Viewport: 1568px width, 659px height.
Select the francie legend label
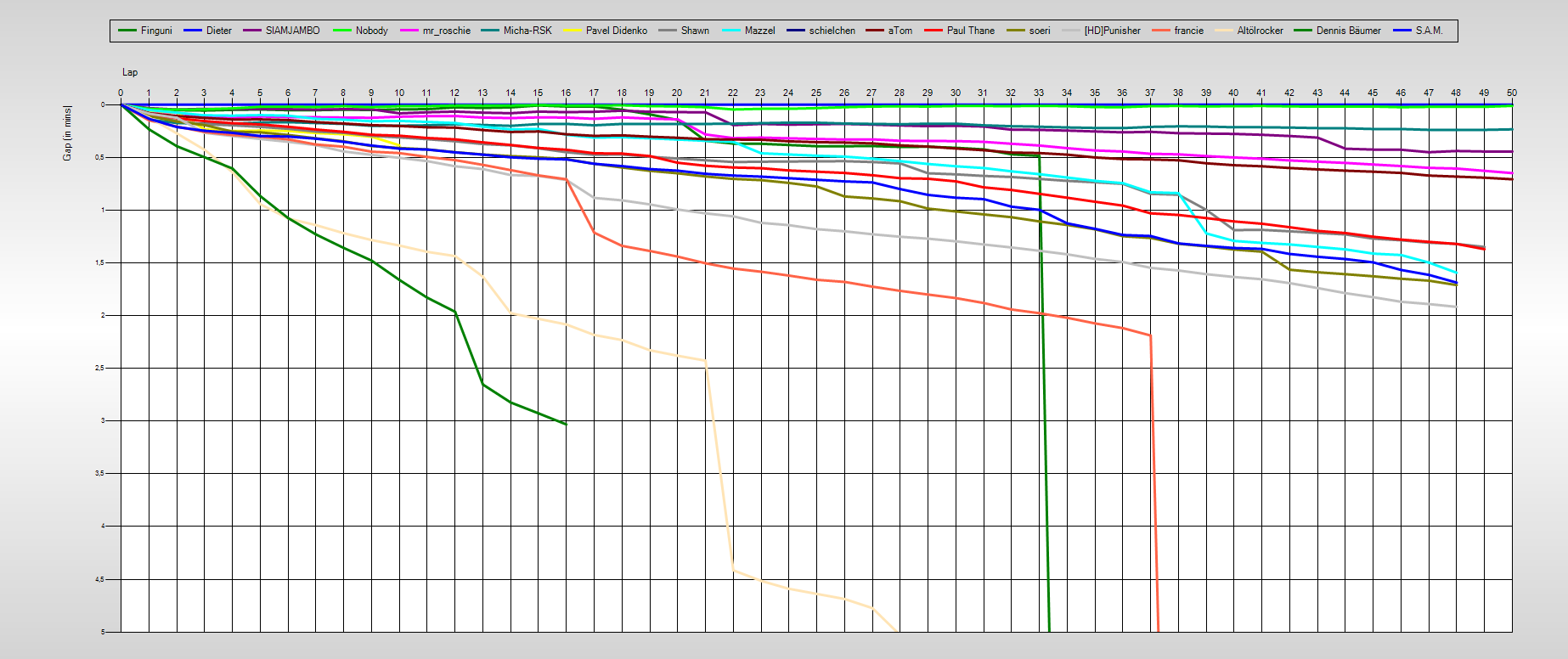click(1188, 31)
